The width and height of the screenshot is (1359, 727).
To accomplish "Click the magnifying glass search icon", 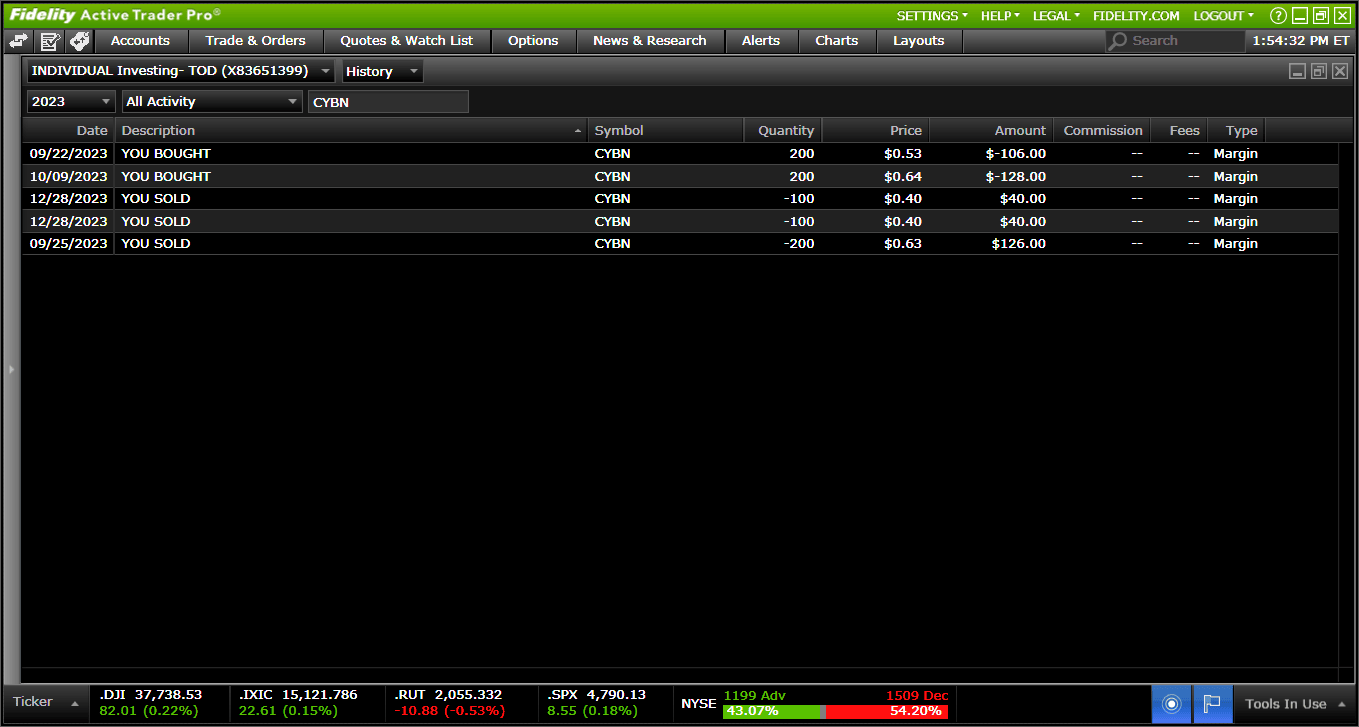I will [x=1118, y=41].
